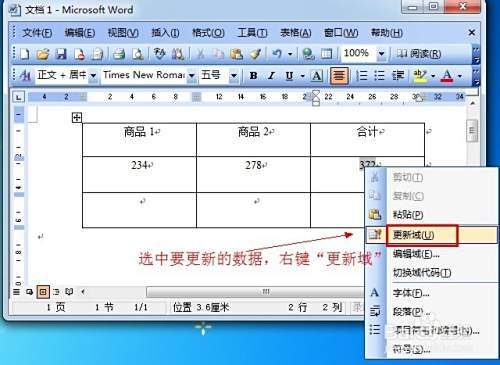
Task: Toggle the Character Border button
Action: 317,76
